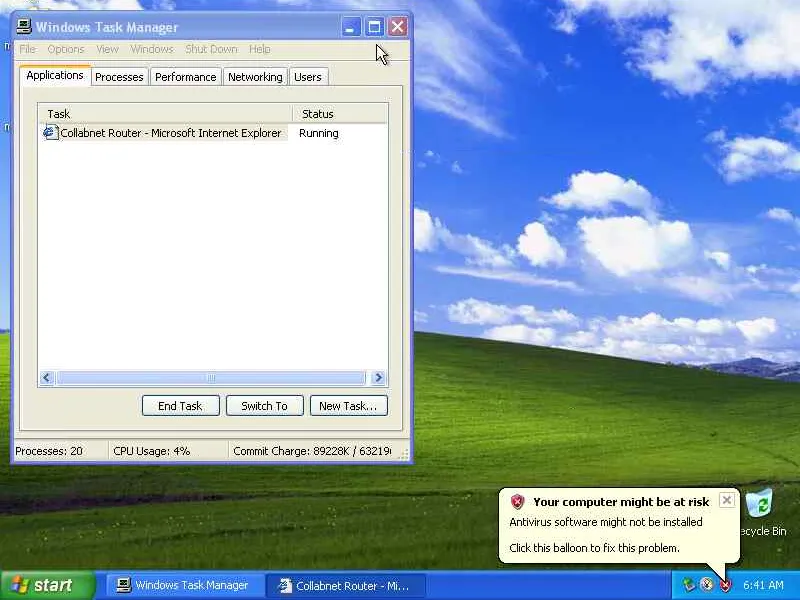Switch to the Performance tab
The height and width of the screenshot is (600, 800).
[186, 77]
